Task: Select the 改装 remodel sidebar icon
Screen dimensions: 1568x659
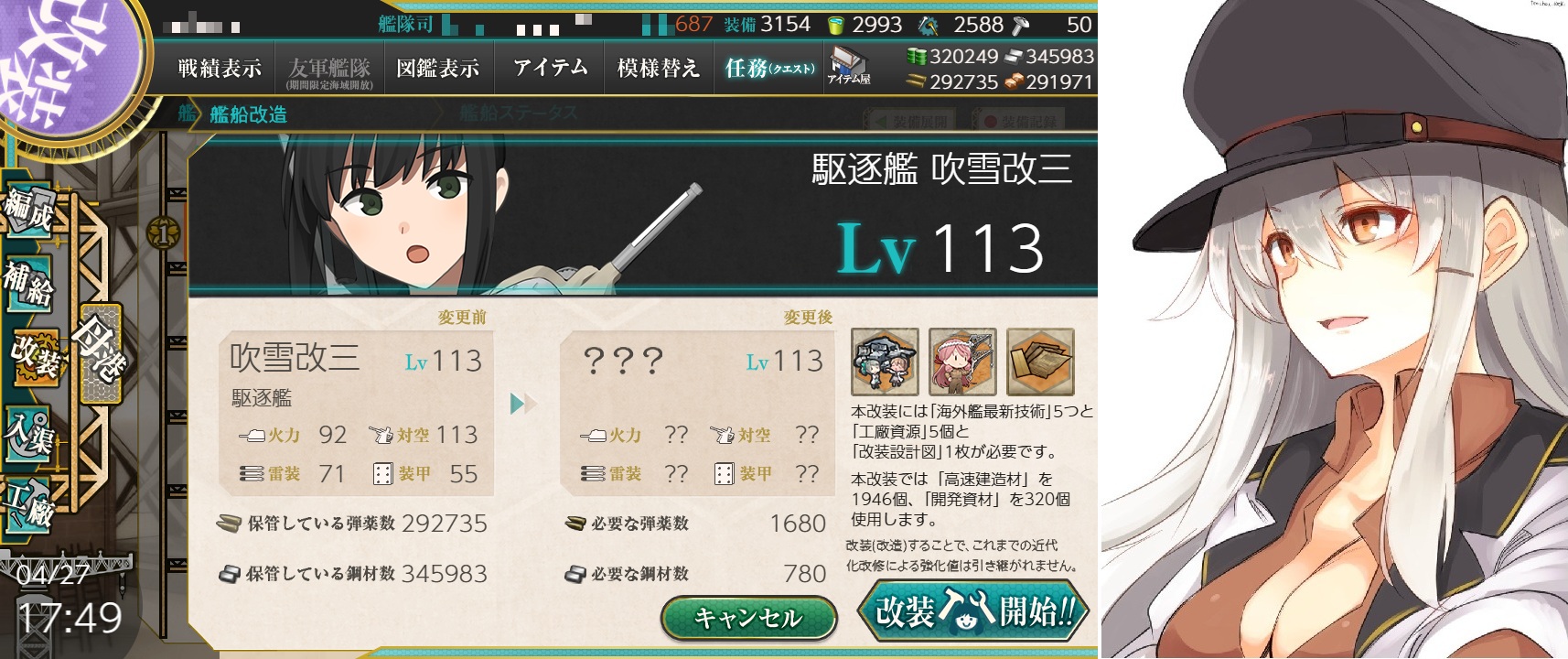Action: pyautogui.click(x=33, y=355)
